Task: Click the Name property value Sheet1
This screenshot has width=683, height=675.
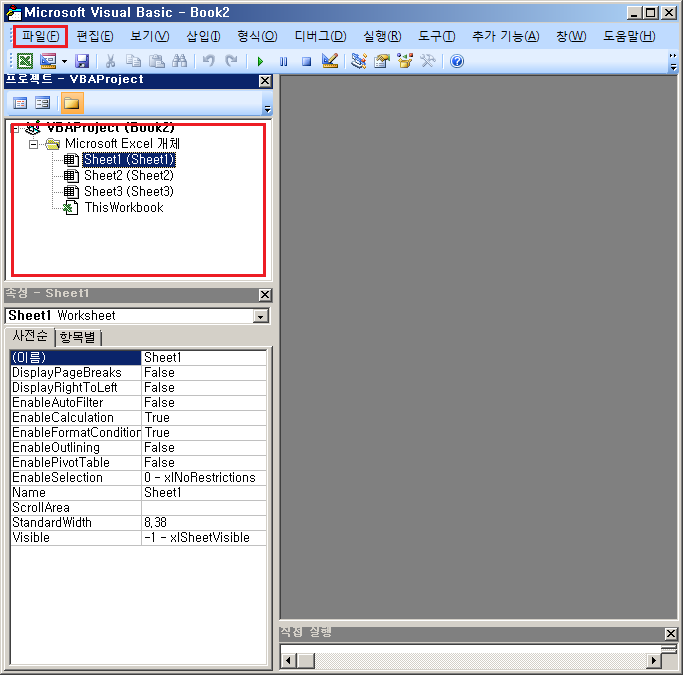Action: (204, 493)
